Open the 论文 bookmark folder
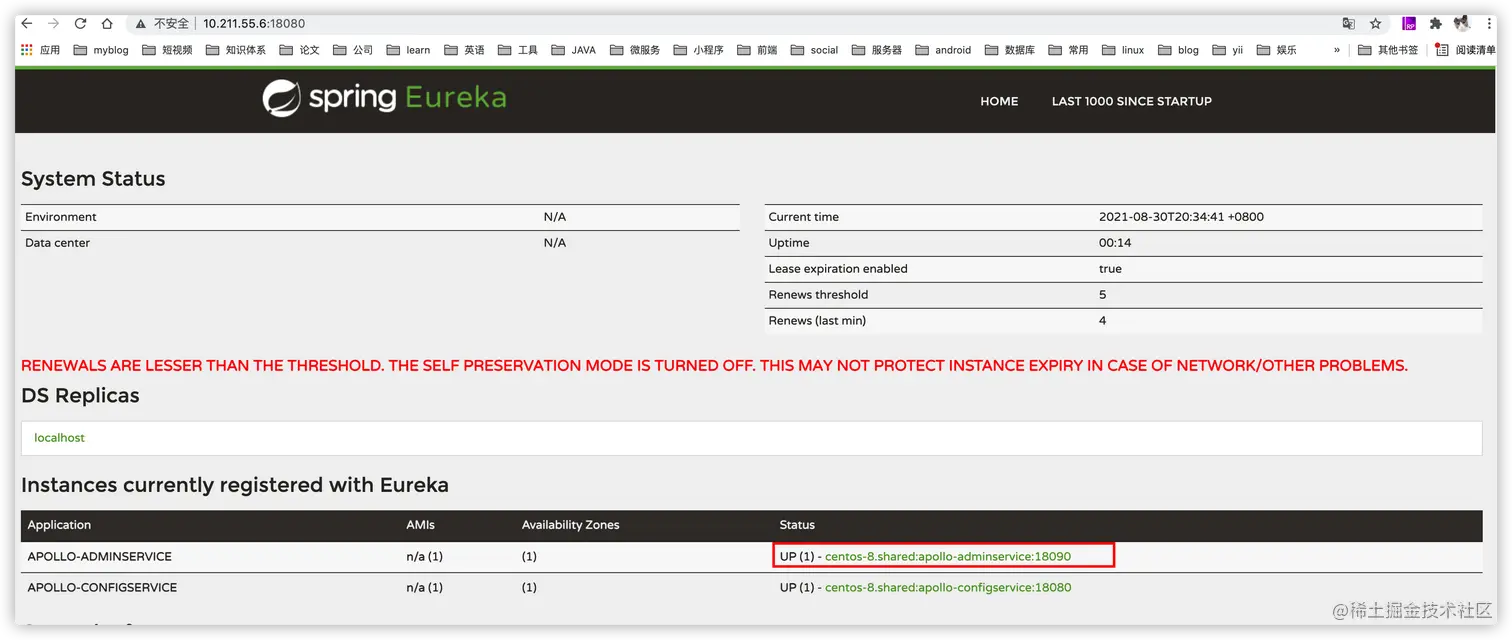This screenshot has width=1512, height=640. 300,50
